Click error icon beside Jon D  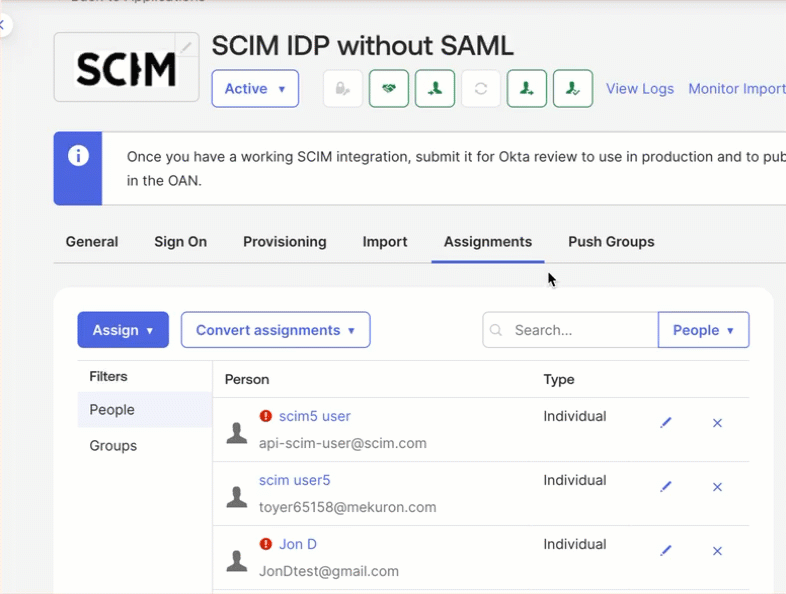tap(266, 544)
